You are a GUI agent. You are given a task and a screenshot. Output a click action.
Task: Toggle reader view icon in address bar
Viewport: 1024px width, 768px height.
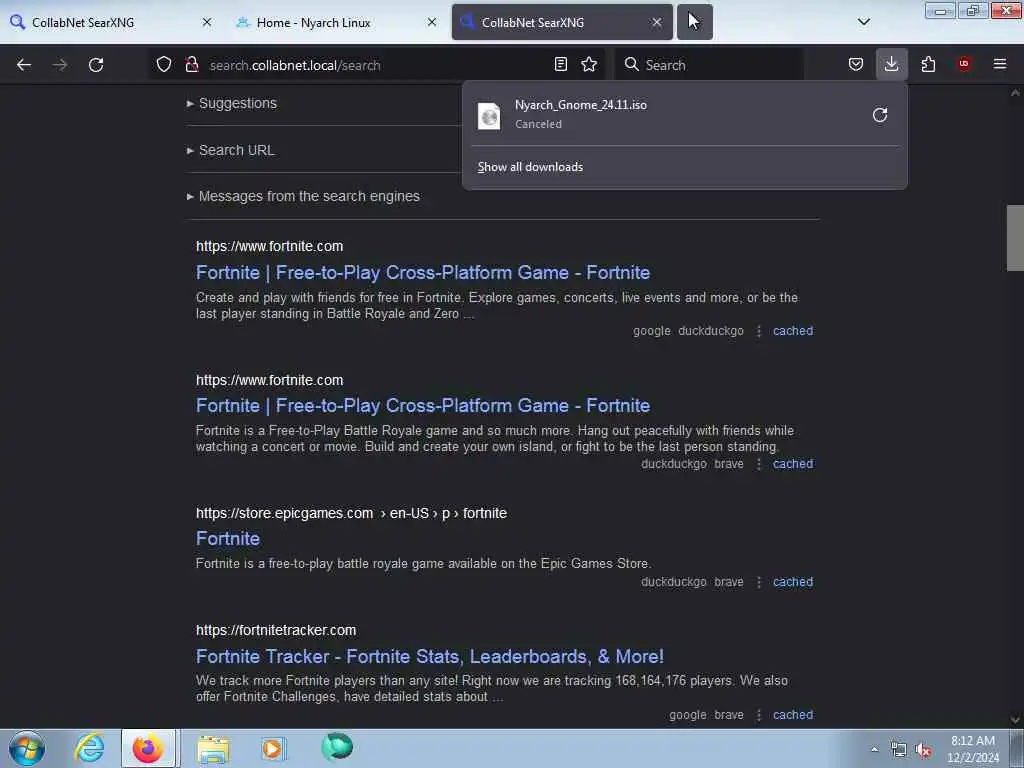(560, 65)
